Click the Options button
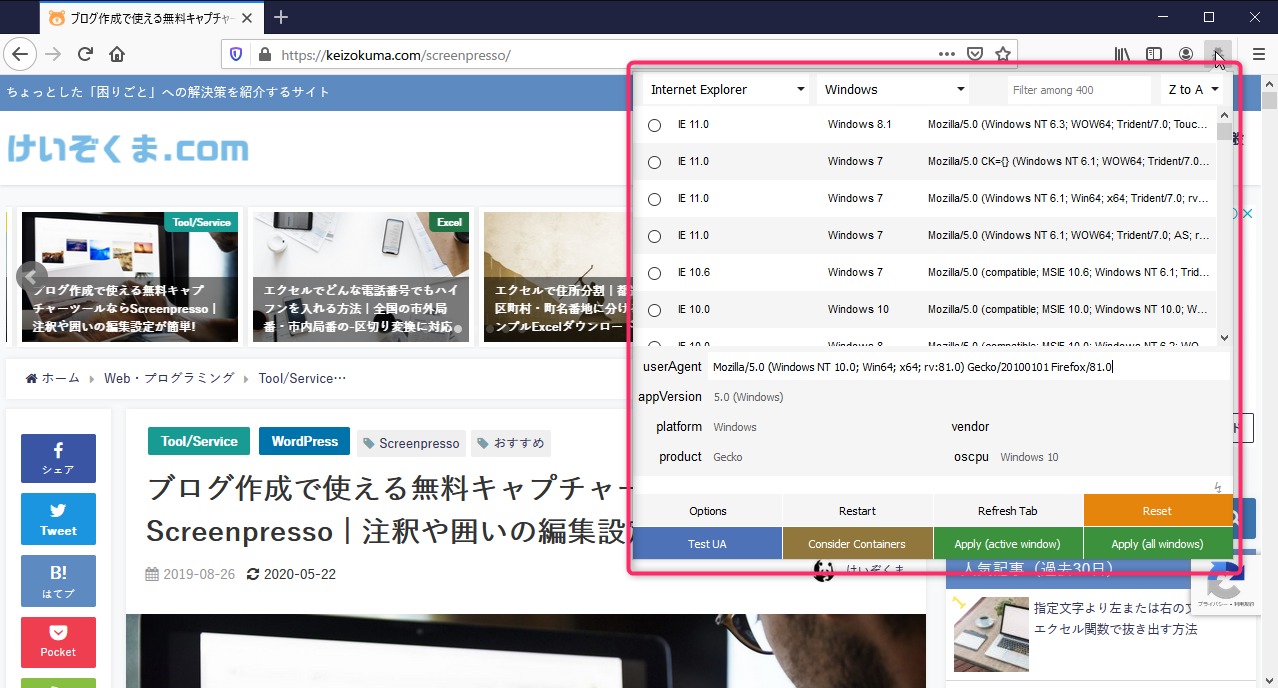This screenshot has height=688, width=1278. tap(708, 511)
